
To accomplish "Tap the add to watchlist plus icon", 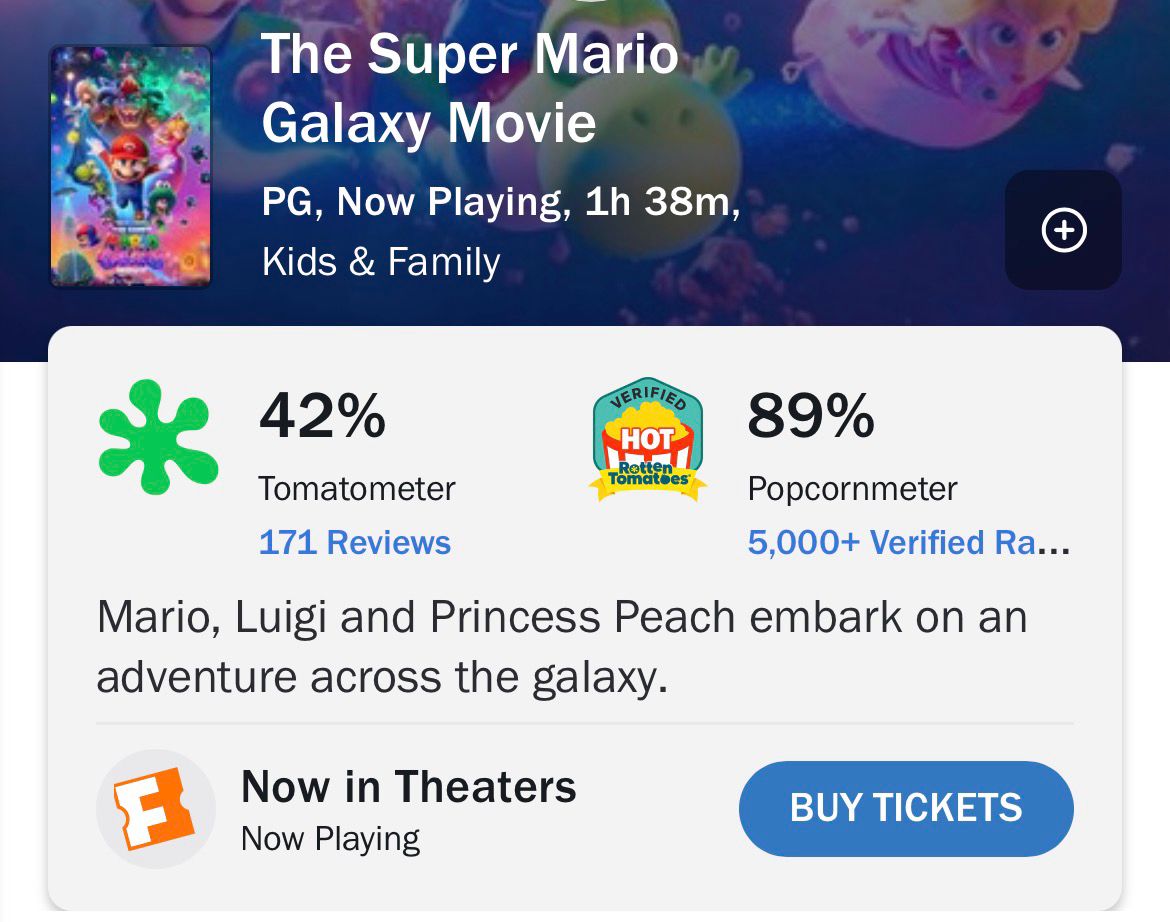I will pyautogui.click(x=1063, y=231).
